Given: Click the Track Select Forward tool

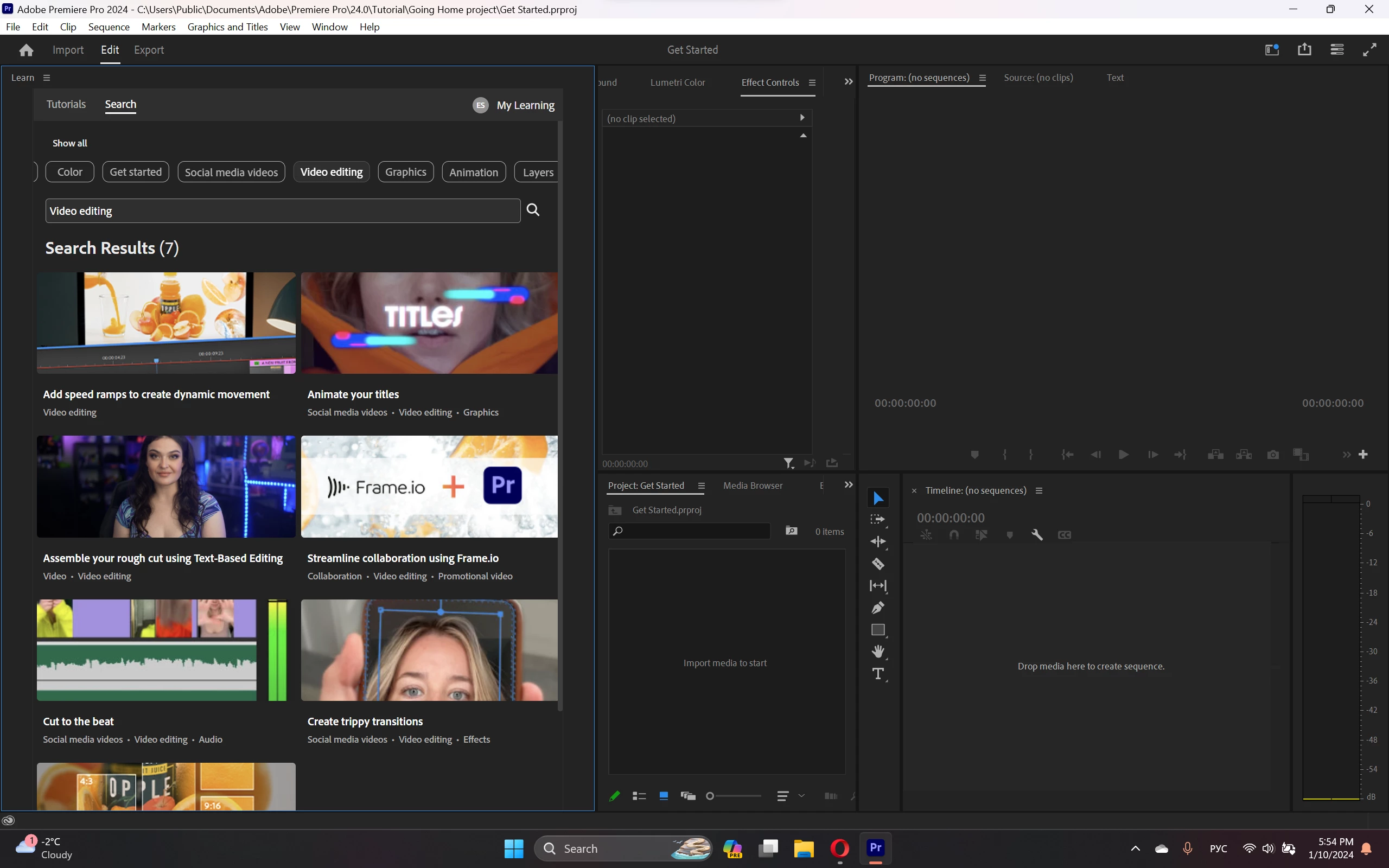Looking at the screenshot, I should (x=877, y=520).
